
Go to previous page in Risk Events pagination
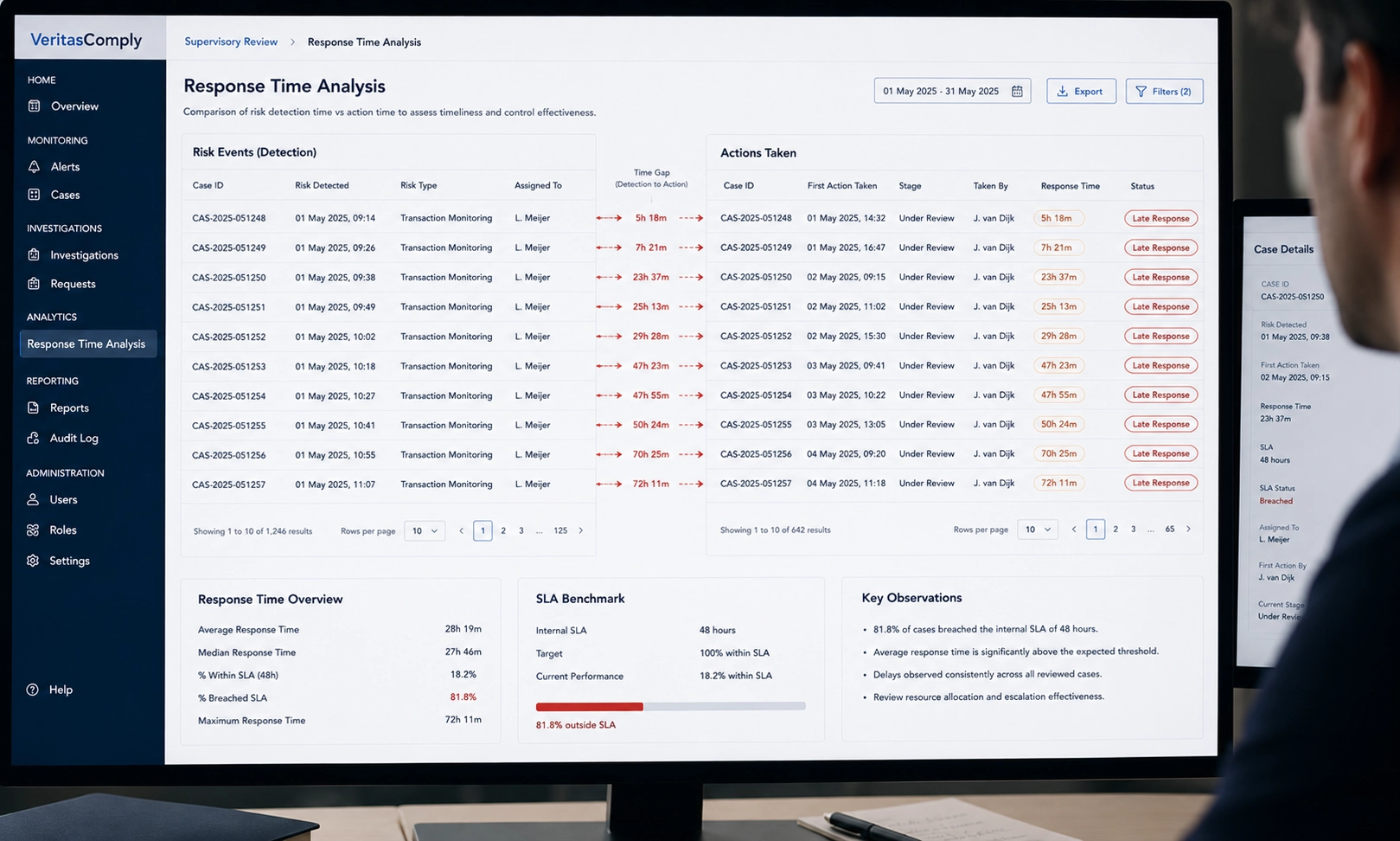click(461, 530)
